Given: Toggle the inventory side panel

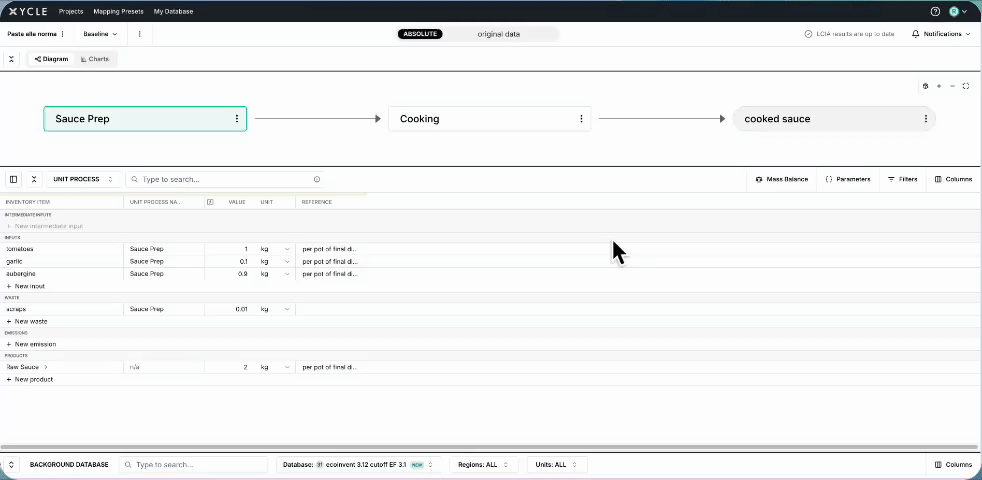Looking at the screenshot, I should pyautogui.click(x=13, y=179).
